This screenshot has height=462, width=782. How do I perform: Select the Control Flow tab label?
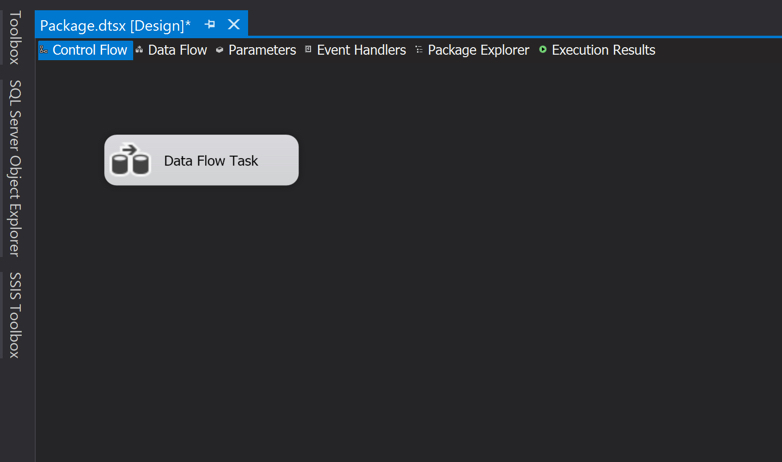tap(90, 50)
